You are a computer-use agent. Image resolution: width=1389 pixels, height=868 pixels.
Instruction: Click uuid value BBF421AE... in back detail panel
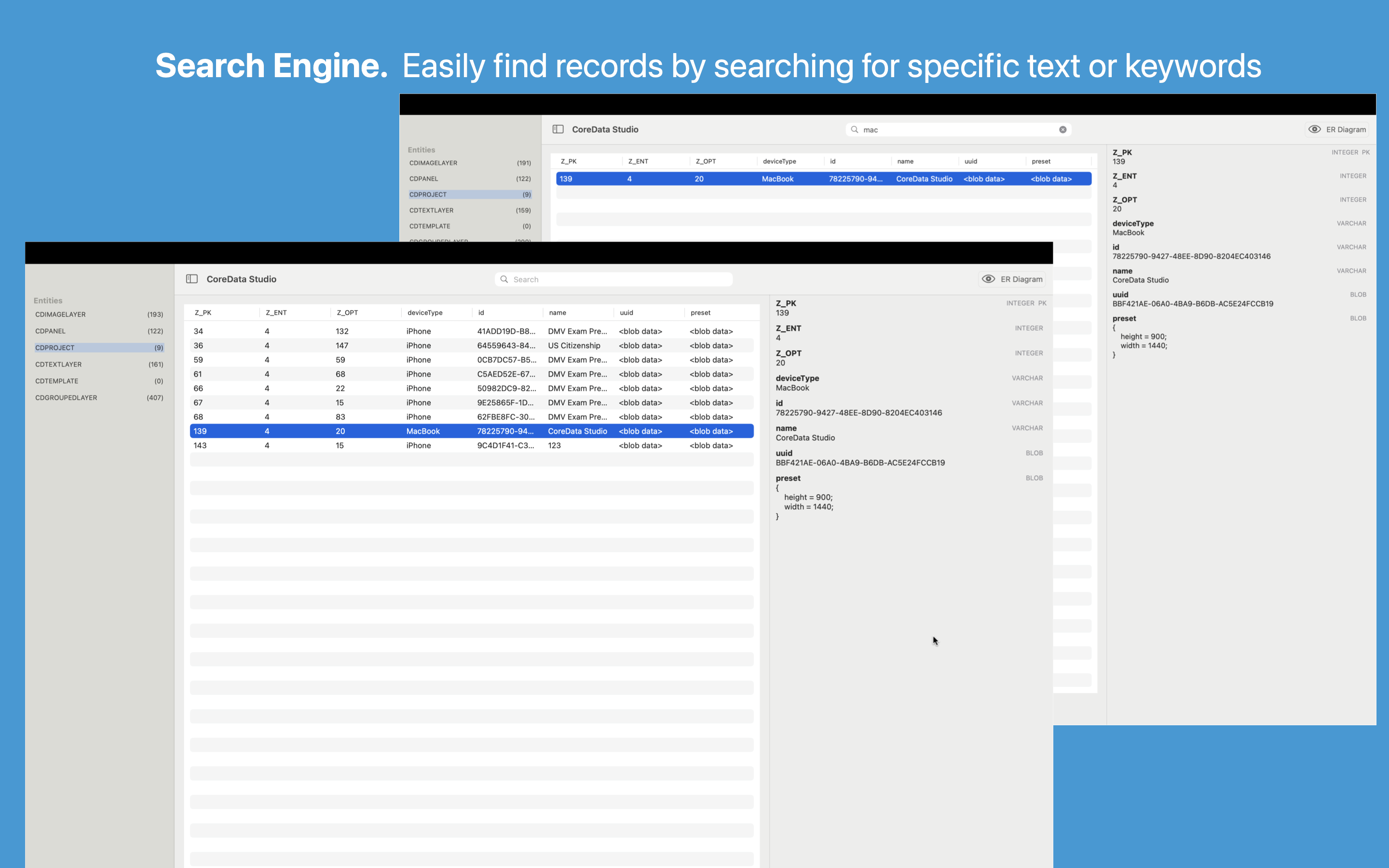[1193, 304]
